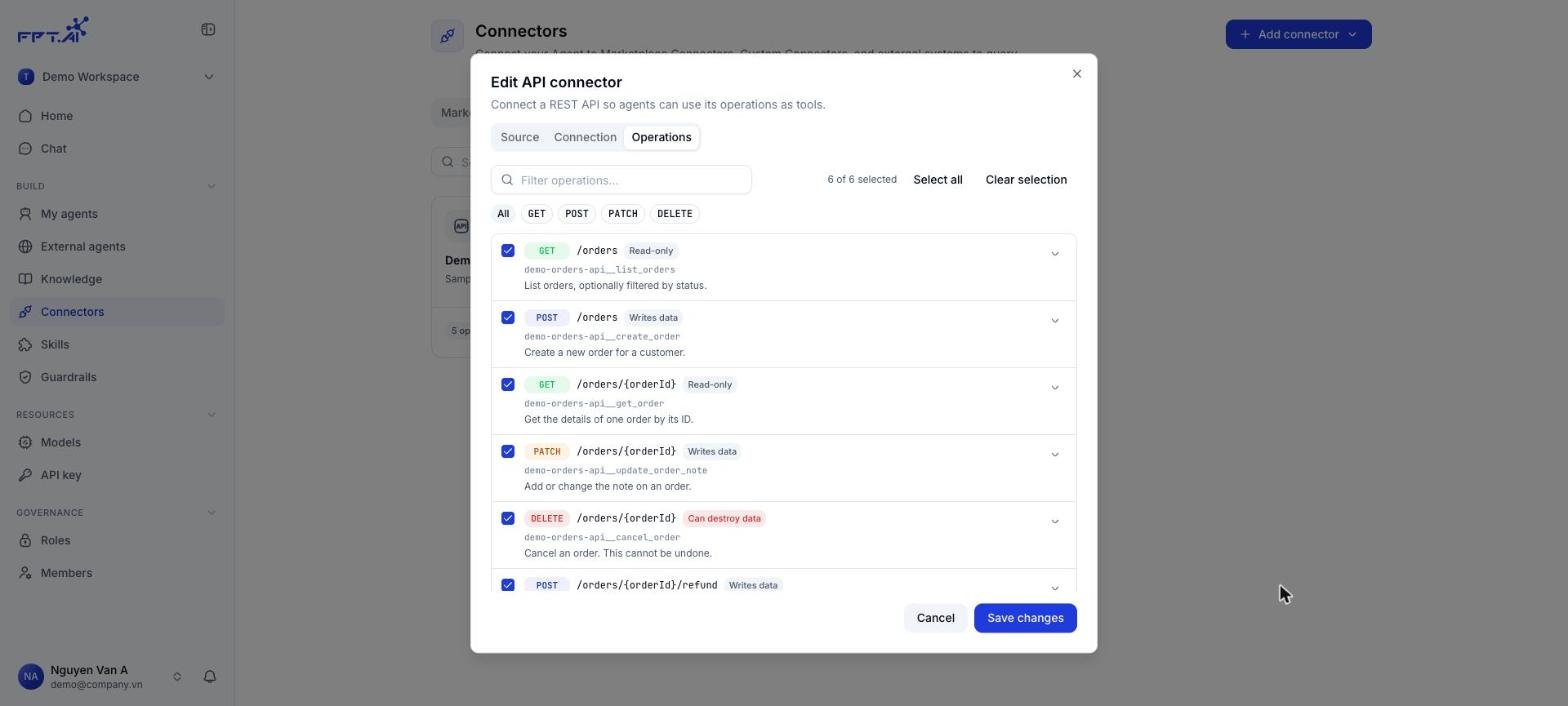Screen dimensions: 1568x706
Task: Switch to the Source tab
Action: [519, 138]
